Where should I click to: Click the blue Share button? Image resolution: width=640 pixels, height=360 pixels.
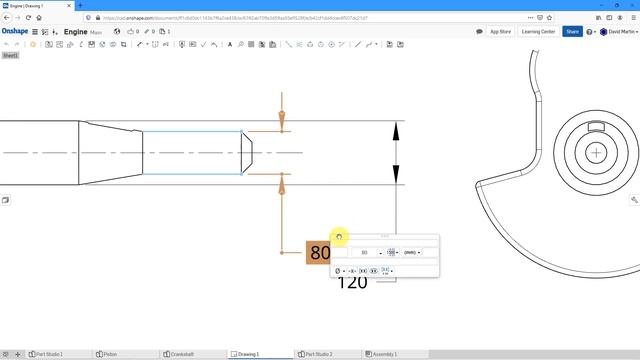(572, 31)
